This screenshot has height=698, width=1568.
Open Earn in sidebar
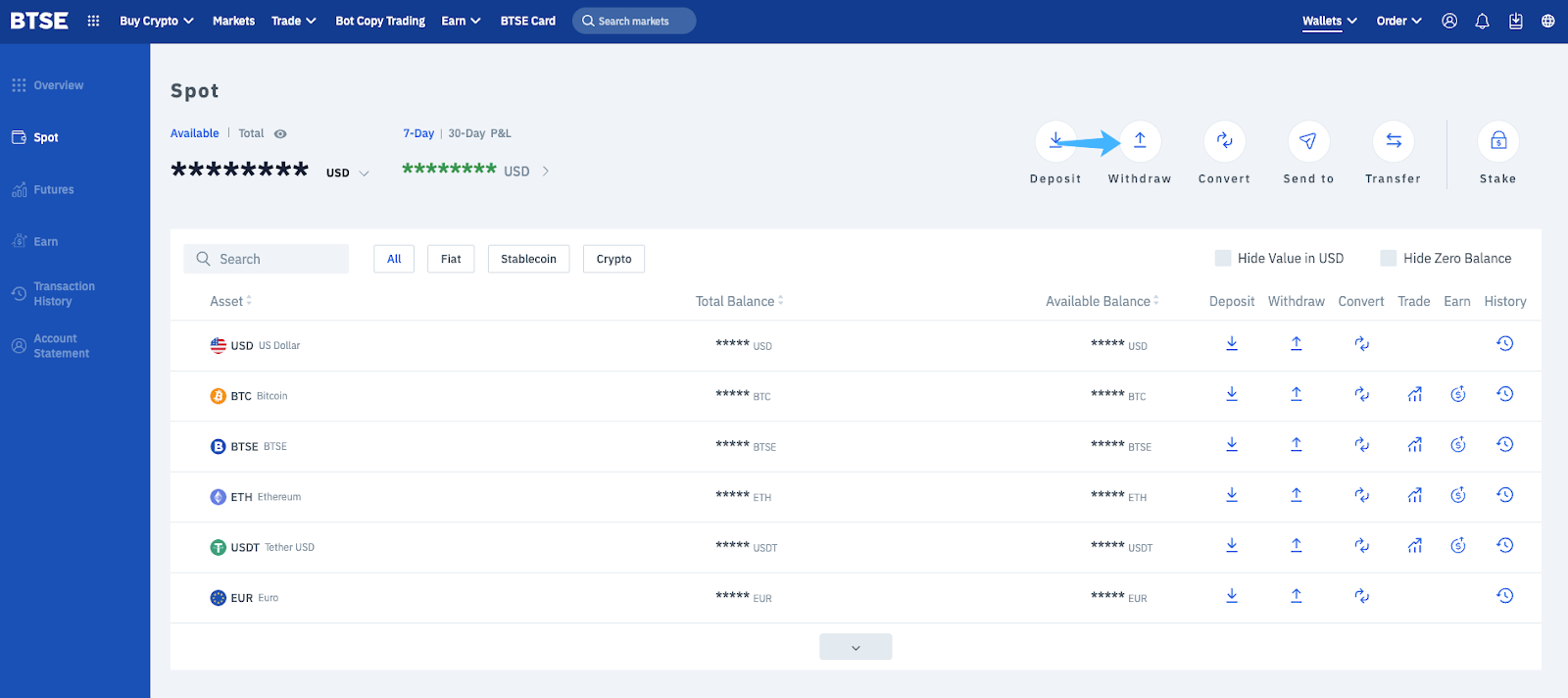[x=35, y=241]
